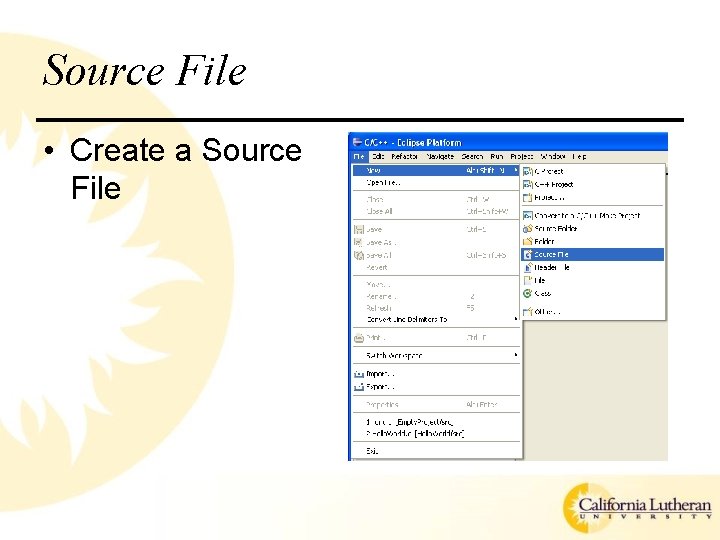Click the Save As icon in File menu
This screenshot has width=720, height=540.
pyautogui.click(x=359, y=242)
